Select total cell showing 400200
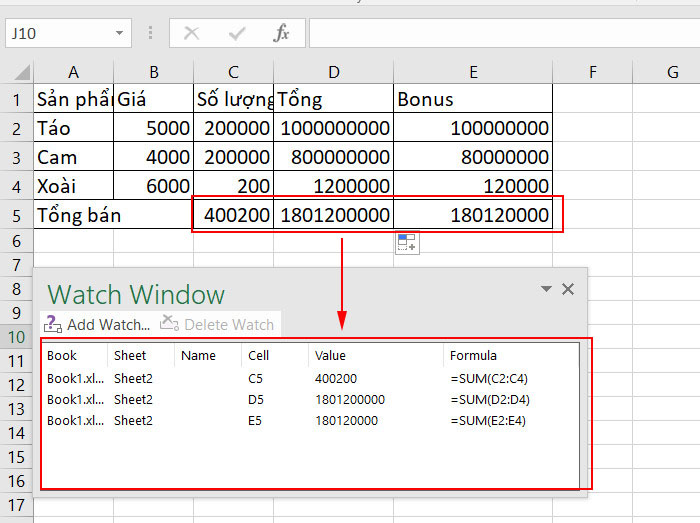Image resolution: width=700 pixels, height=523 pixels. [x=233, y=215]
